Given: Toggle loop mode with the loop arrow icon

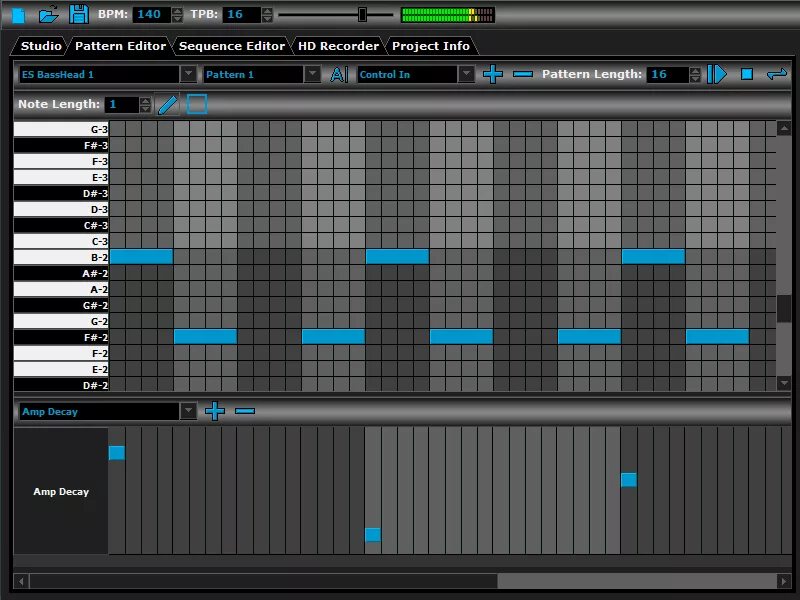Looking at the screenshot, I should pos(777,74).
